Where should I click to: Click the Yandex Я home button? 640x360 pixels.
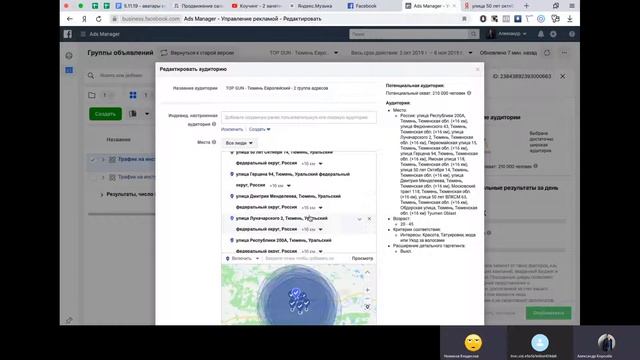pos(84,19)
